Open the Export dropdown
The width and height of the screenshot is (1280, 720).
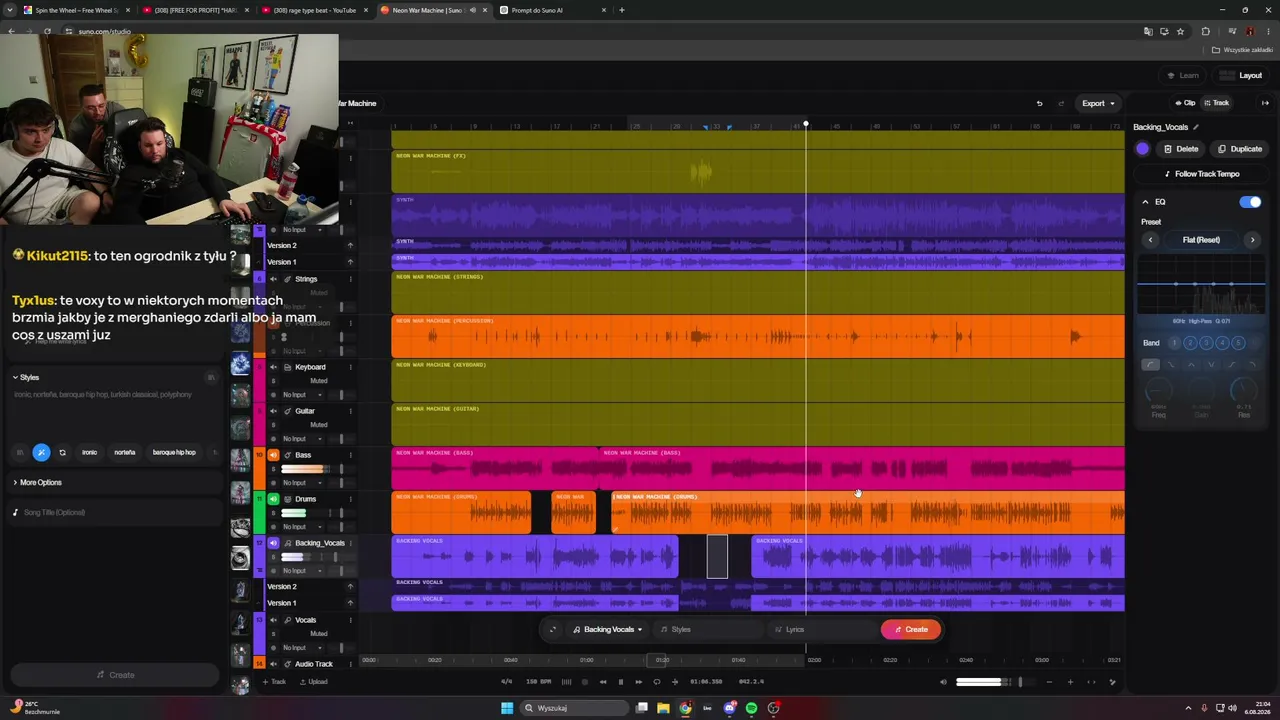(x=1098, y=103)
